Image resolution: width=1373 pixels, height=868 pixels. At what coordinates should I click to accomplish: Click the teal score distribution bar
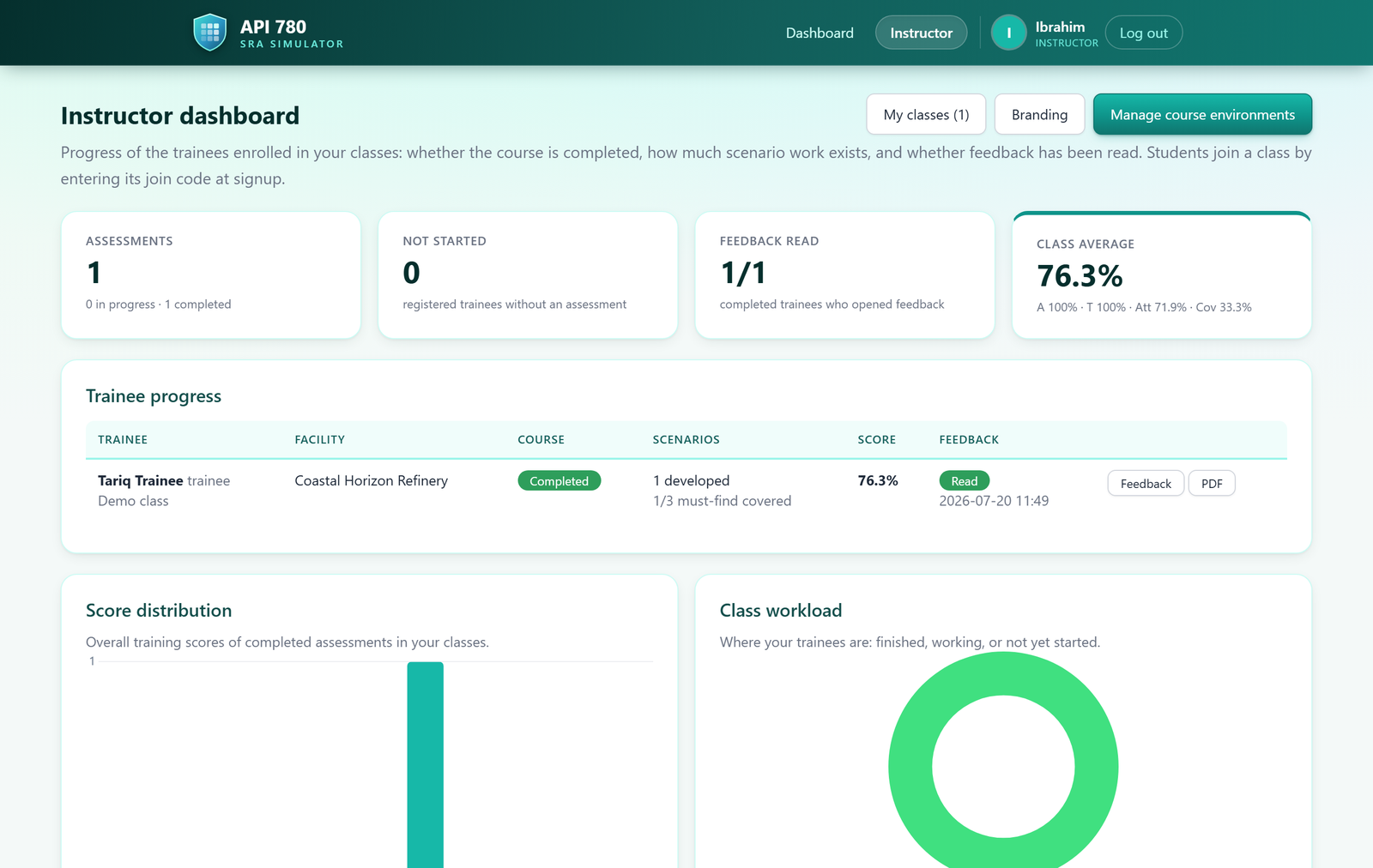(426, 765)
